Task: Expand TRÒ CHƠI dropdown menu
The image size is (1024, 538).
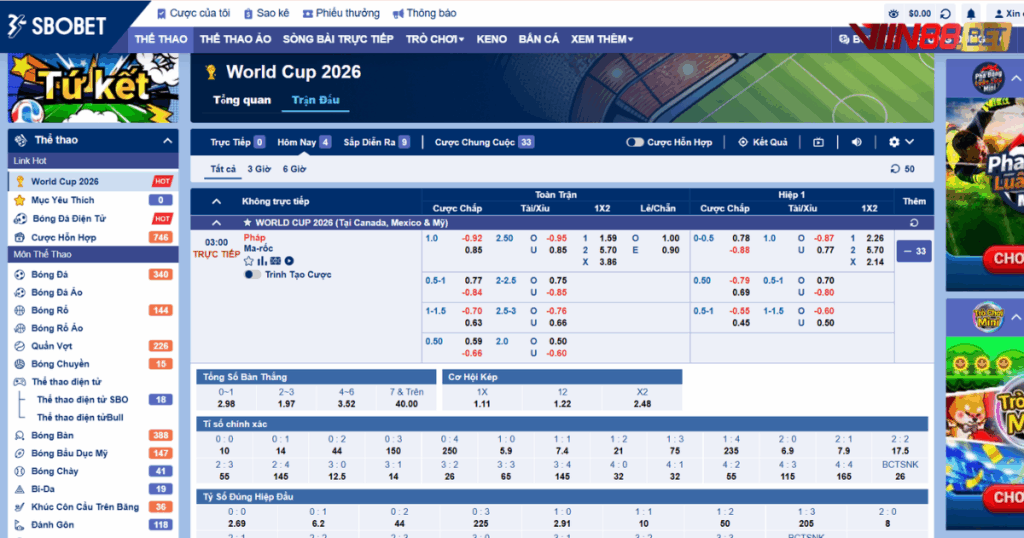Action: click(x=435, y=39)
